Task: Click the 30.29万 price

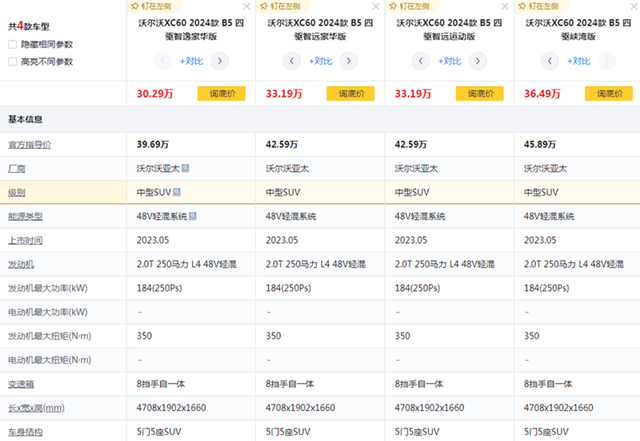Action: click(155, 94)
